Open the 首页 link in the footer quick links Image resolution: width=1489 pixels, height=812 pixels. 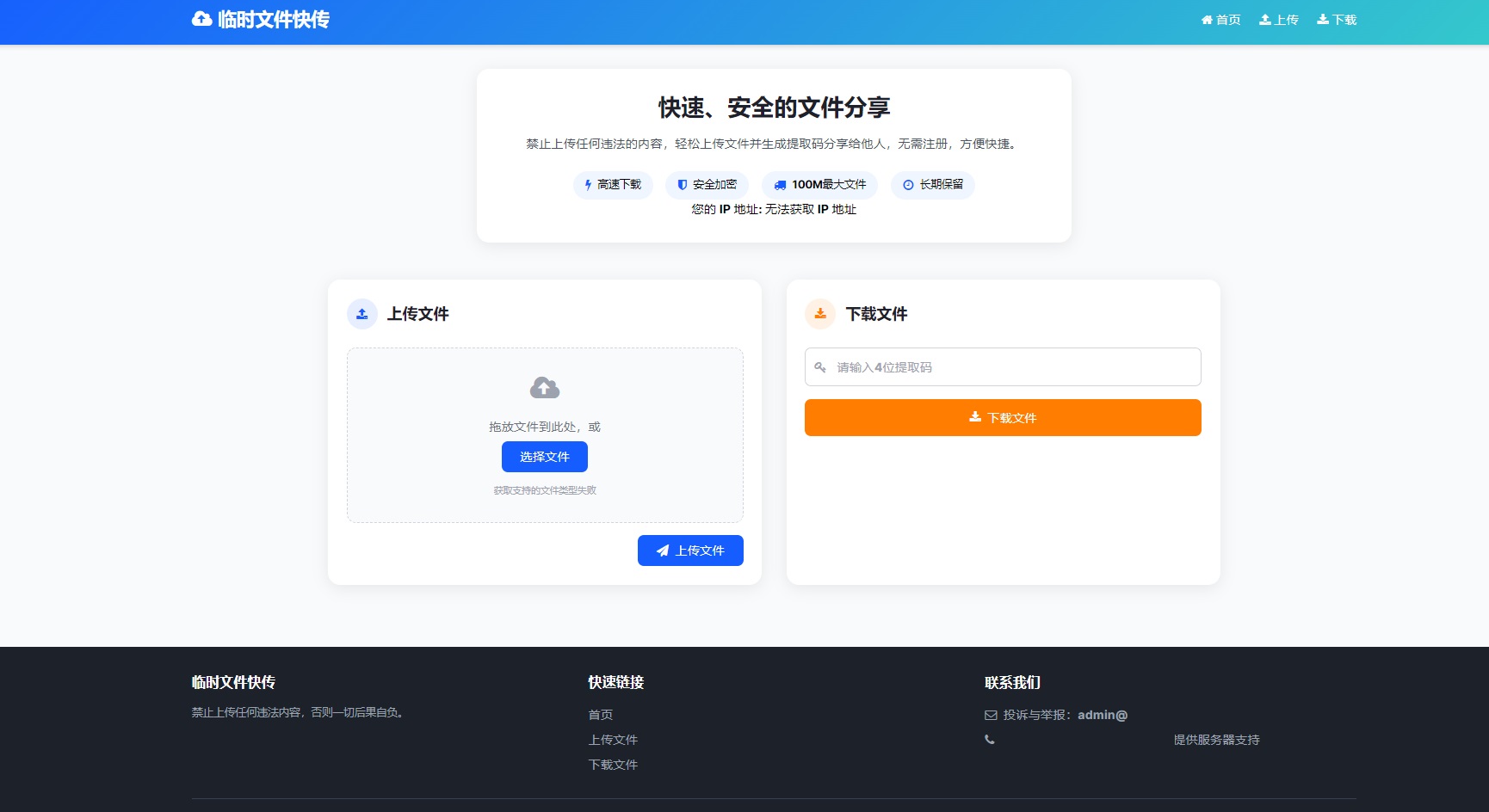coord(601,714)
